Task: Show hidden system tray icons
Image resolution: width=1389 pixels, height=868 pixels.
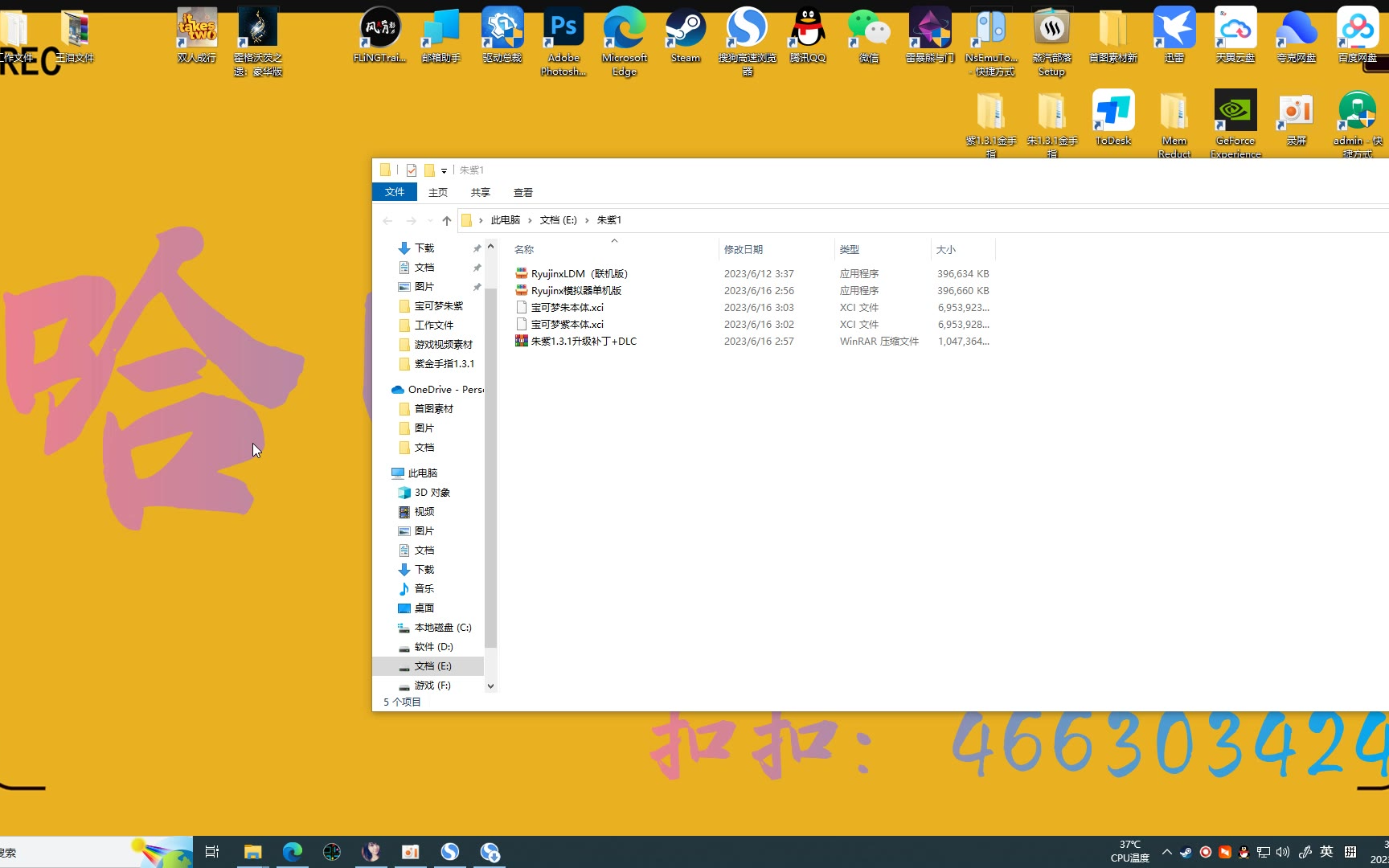Action: pos(1167,852)
